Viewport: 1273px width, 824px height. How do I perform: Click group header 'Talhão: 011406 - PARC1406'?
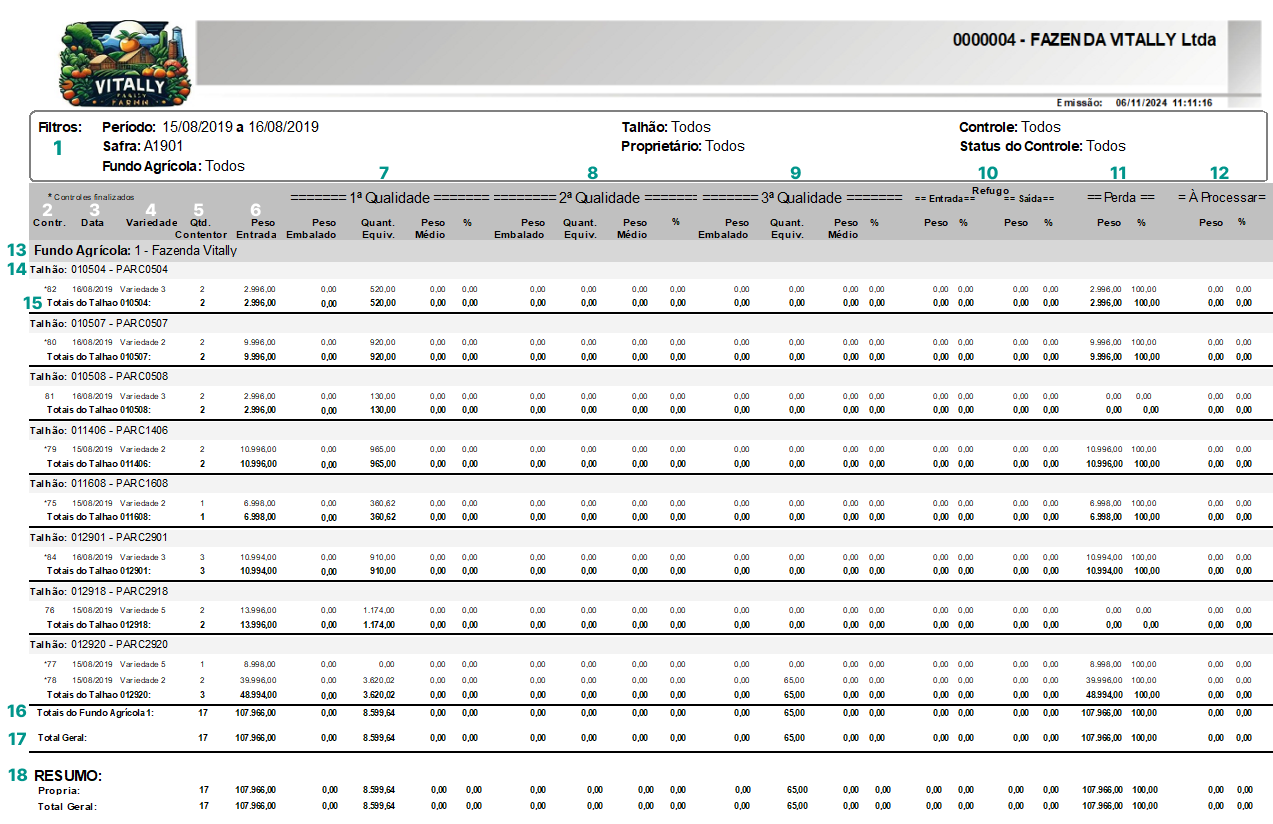[x=99, y=431]
